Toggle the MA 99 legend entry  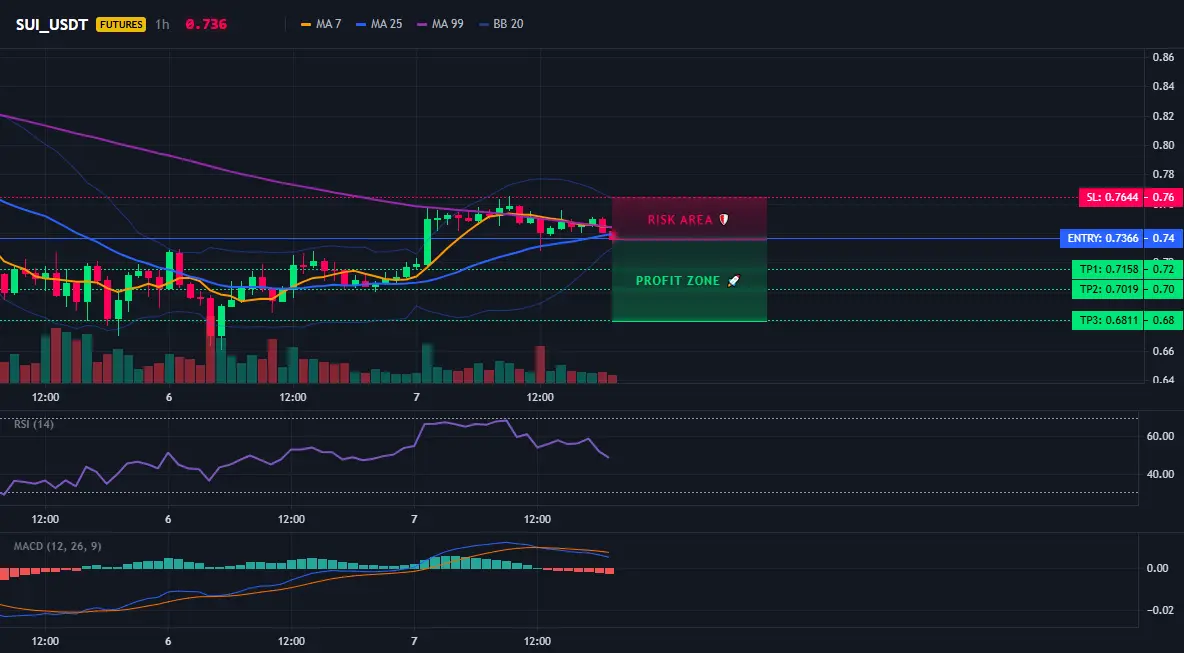[440, 24]
